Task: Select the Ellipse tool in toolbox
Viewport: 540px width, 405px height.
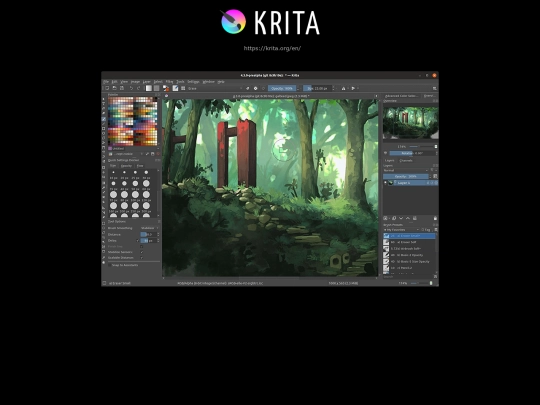Action: pyautogui.click(x=104, y=133)
